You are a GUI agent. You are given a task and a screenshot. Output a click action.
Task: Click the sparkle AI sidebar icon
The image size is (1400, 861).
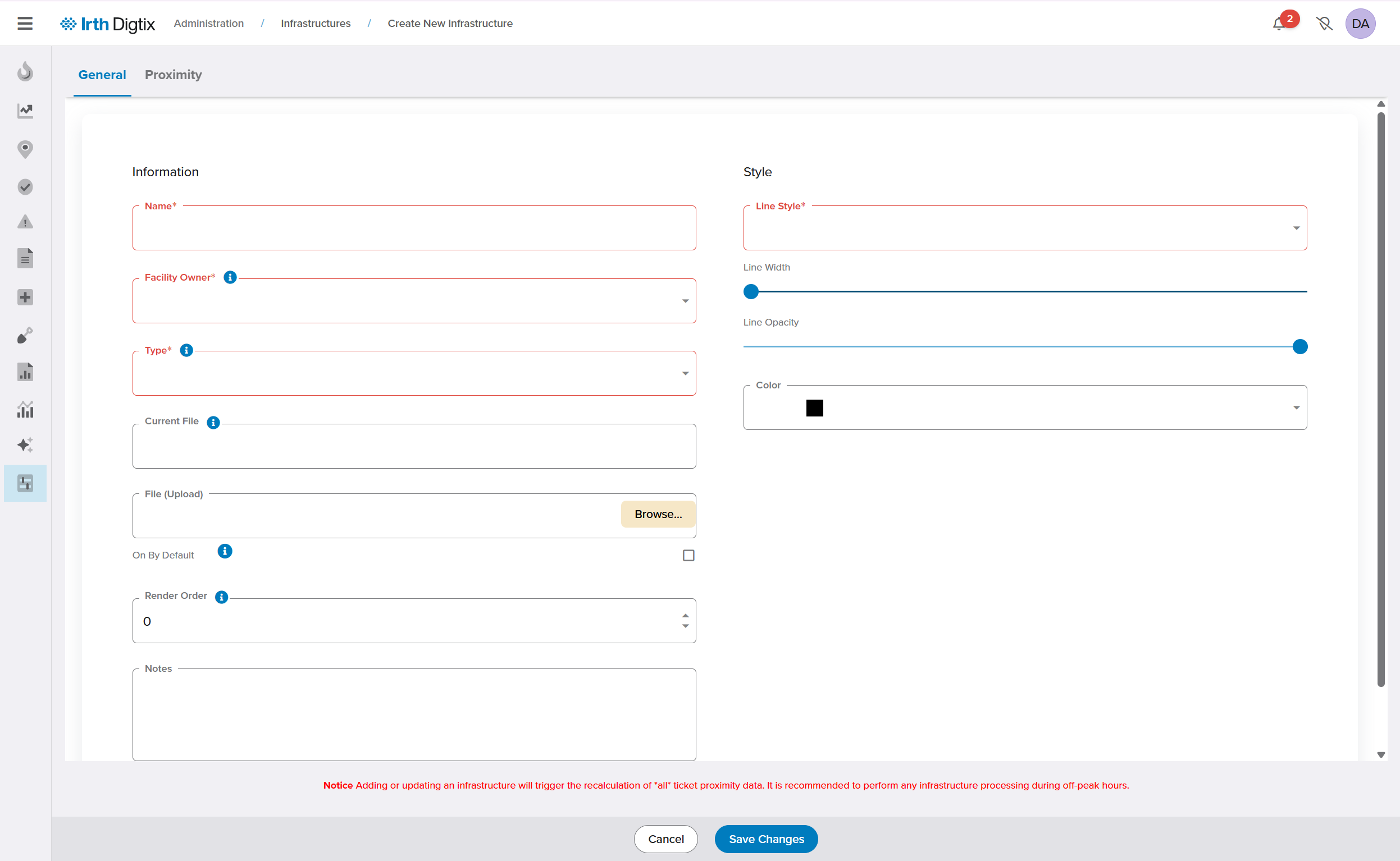(25, 445)
